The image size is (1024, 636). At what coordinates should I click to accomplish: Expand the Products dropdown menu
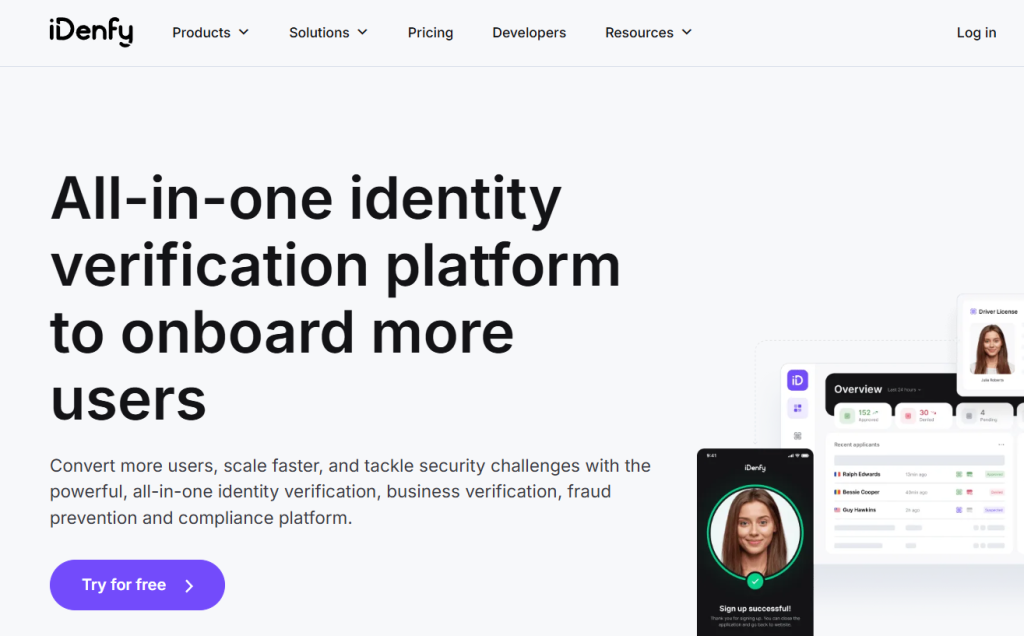pos(210,33)
